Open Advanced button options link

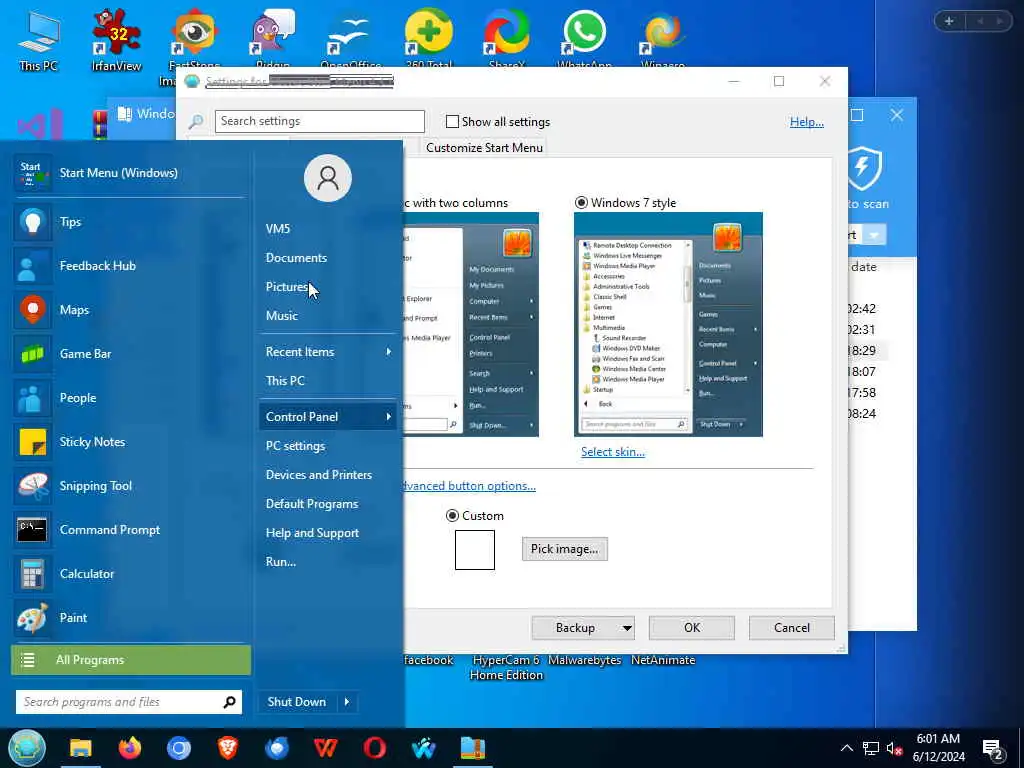(470, 486)
